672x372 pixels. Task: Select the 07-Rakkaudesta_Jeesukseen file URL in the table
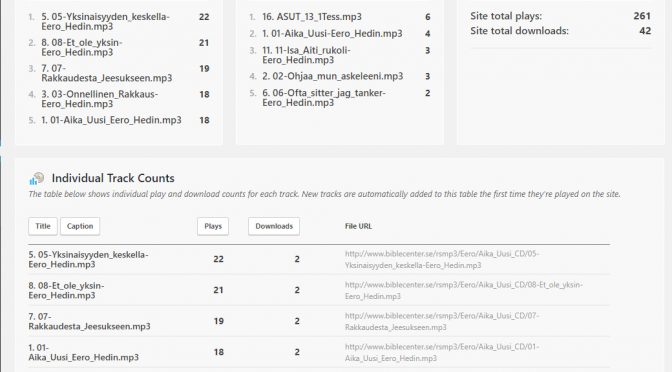pos(442,321)
